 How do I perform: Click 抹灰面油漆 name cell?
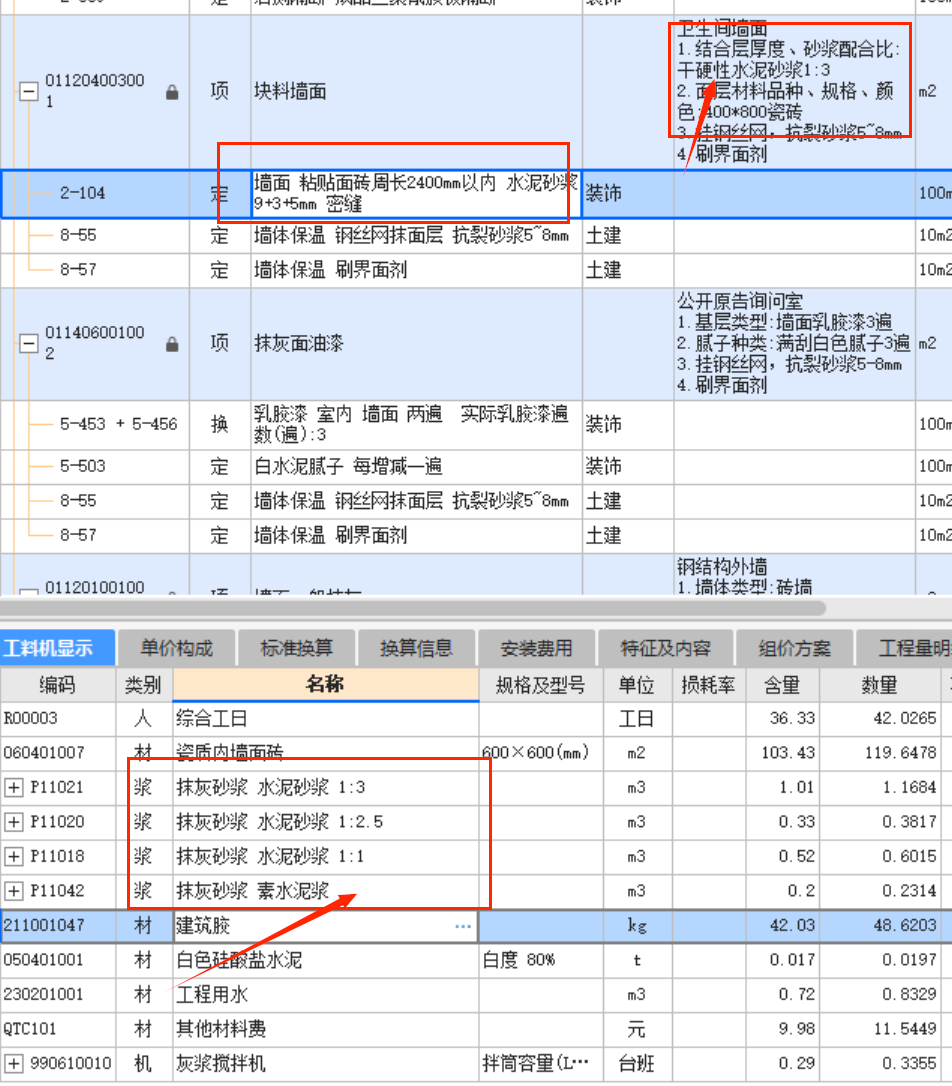pyautogui.click(x=416, y=344)
